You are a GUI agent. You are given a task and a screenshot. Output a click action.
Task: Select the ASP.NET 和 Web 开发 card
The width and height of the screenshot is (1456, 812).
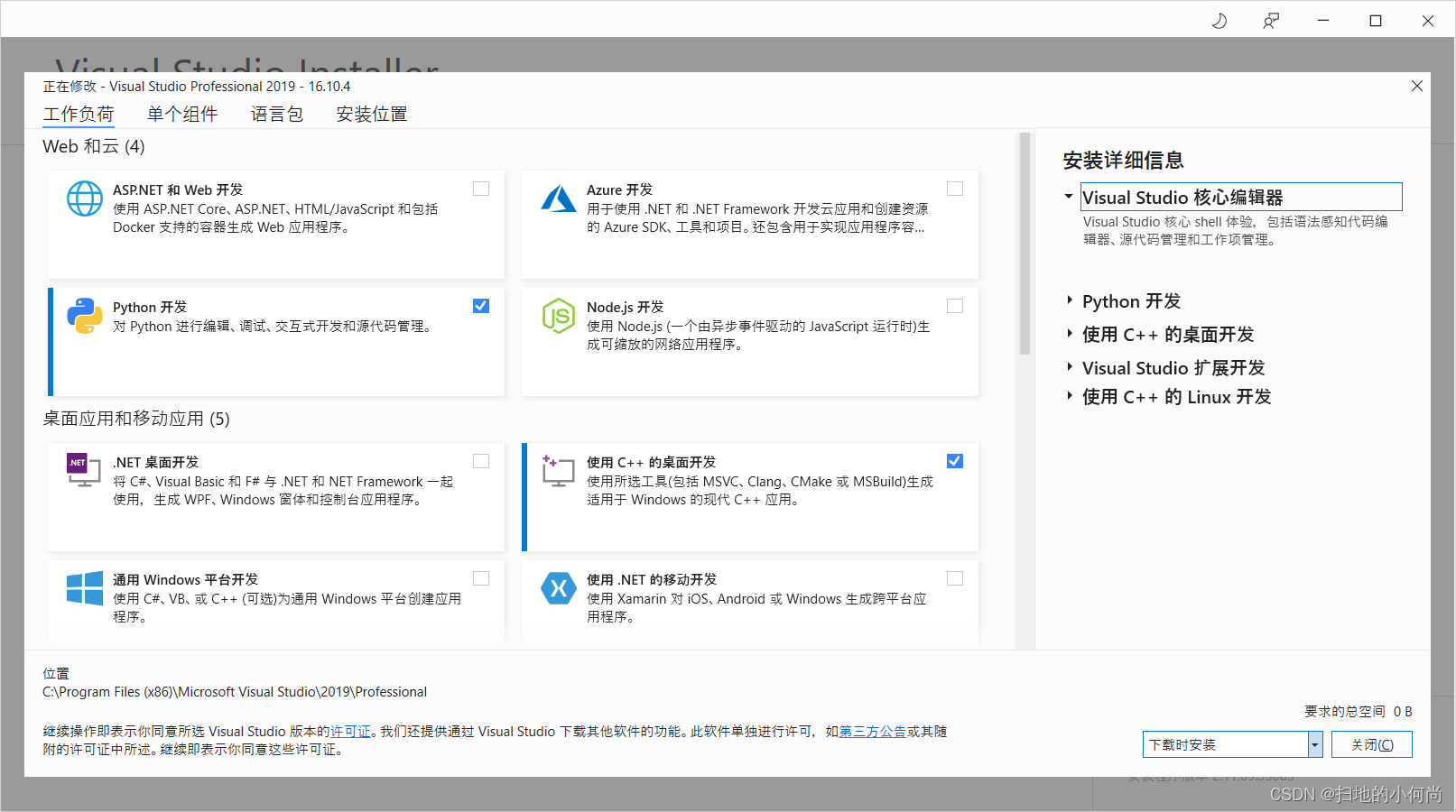click(x=276, y=225)
